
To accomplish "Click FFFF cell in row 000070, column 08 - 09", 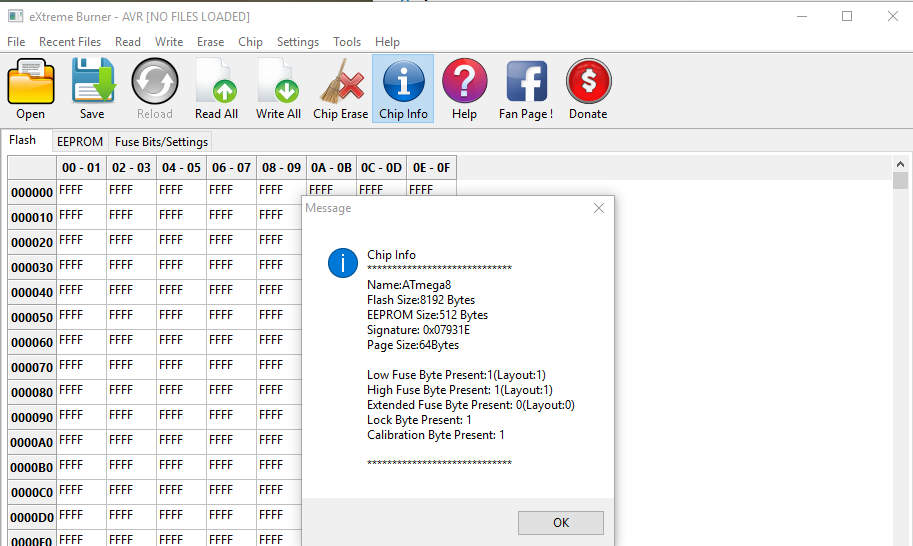I will [x=279, y=367].
